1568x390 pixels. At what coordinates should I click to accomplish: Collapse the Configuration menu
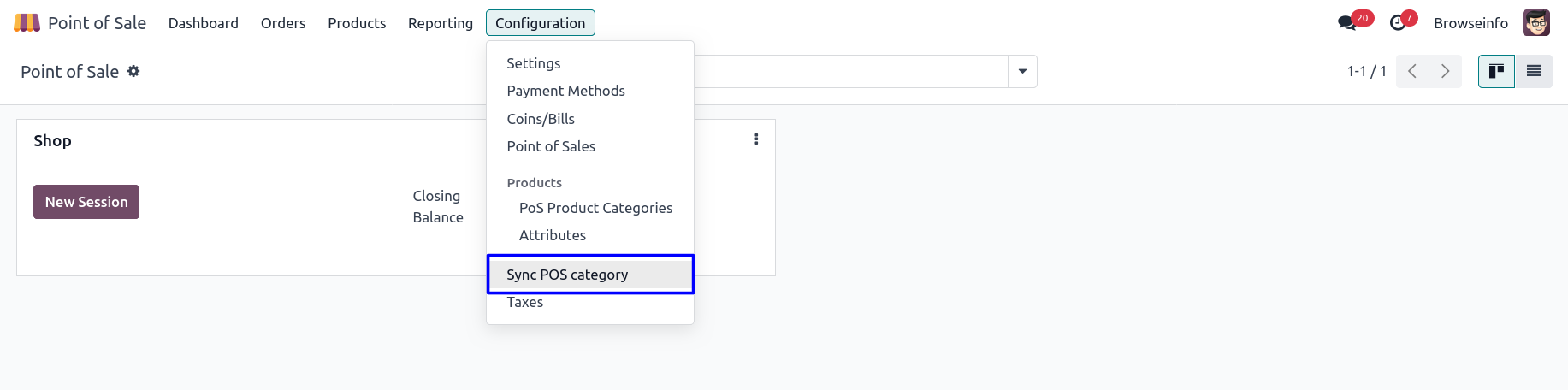tap(540, 23)
